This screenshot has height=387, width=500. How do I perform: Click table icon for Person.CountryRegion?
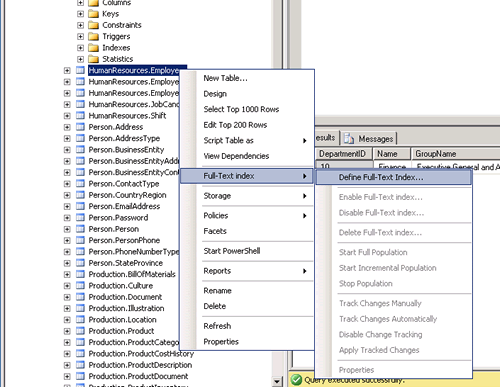pyautogui.click(x=80, y=195)
